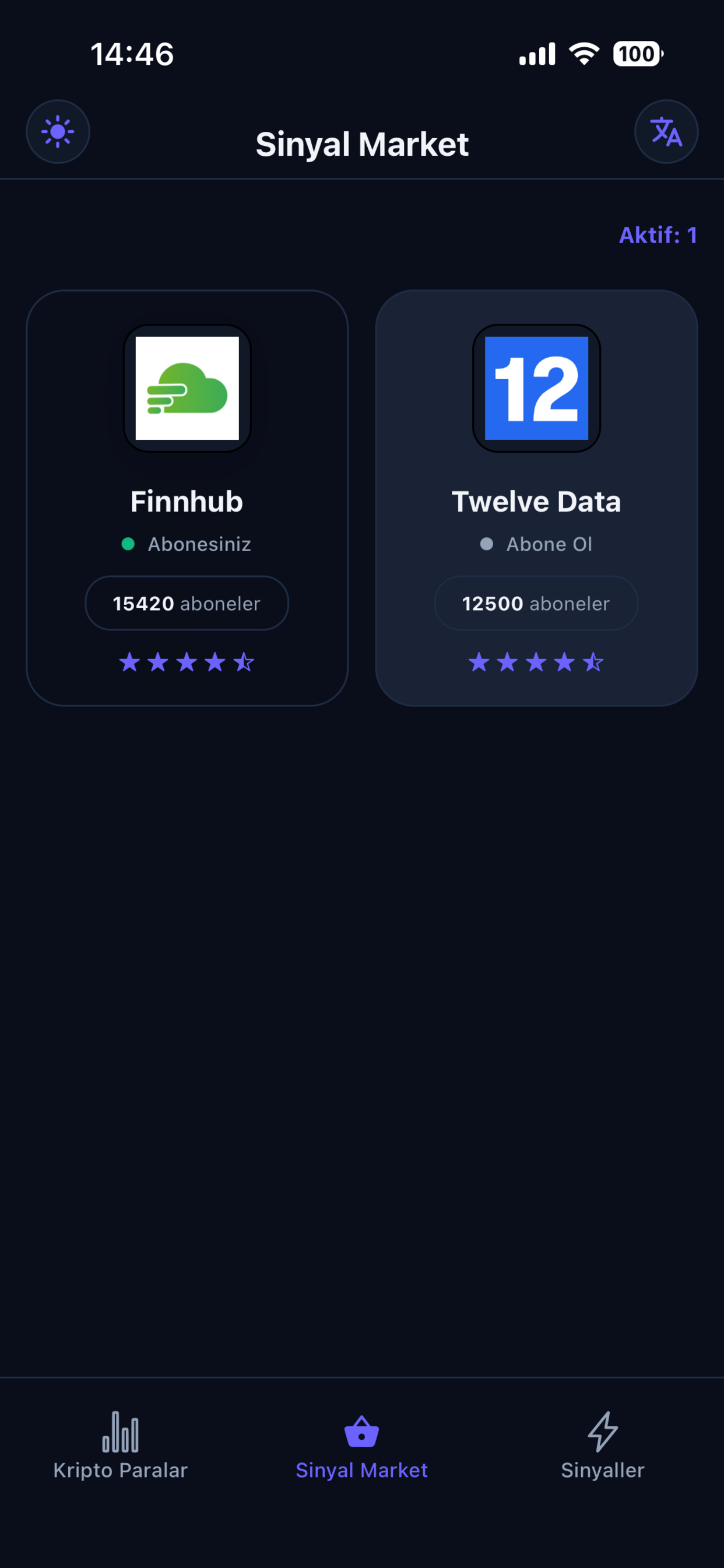Viewport: 724px width, 1568px height.
Task: Click the 12500 aboneler badge
Action: pyautogui.click(x=536, y=603)
